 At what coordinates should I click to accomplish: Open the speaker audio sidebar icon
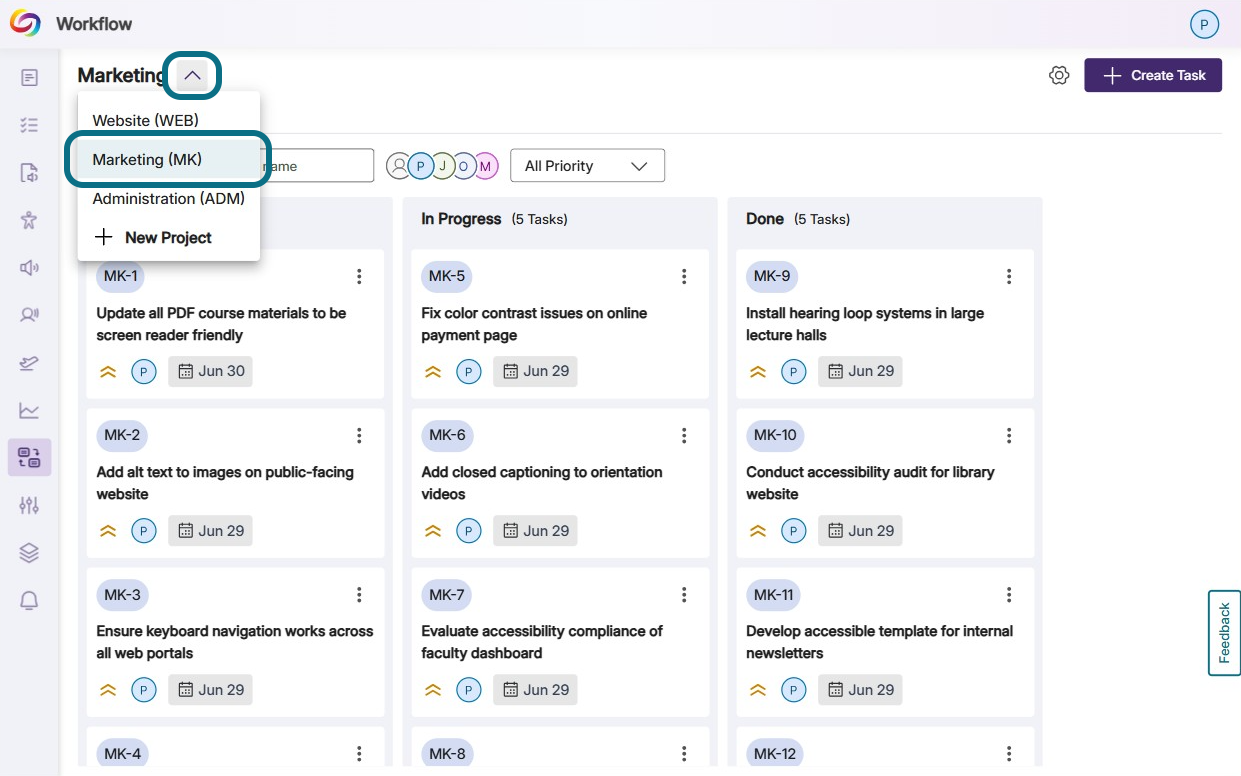tap(29, 267)
